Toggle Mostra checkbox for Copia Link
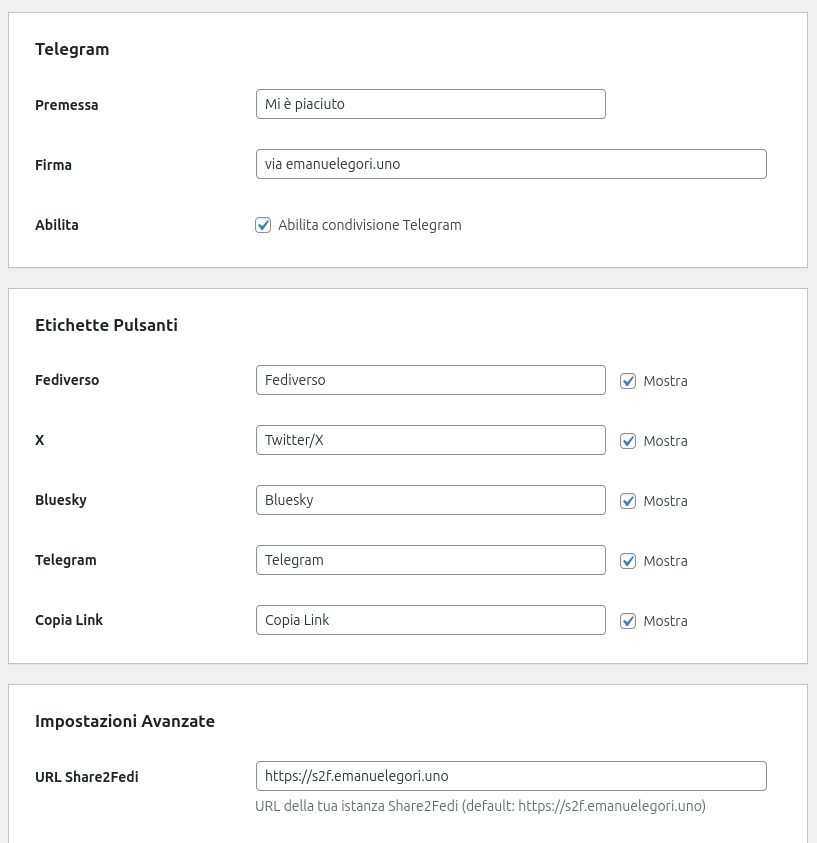Screen dimensions: 817x843 tap(628, 621)
